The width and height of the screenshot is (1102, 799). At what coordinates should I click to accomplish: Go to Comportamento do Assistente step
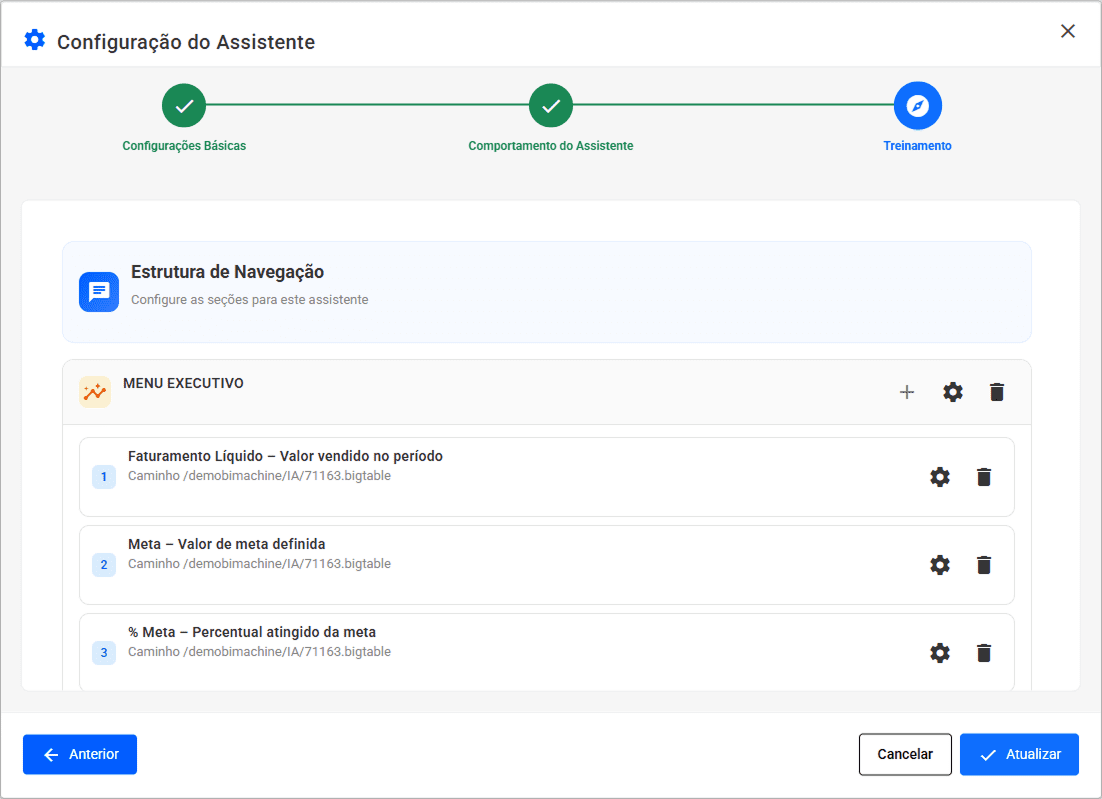(x=551, y=106)
